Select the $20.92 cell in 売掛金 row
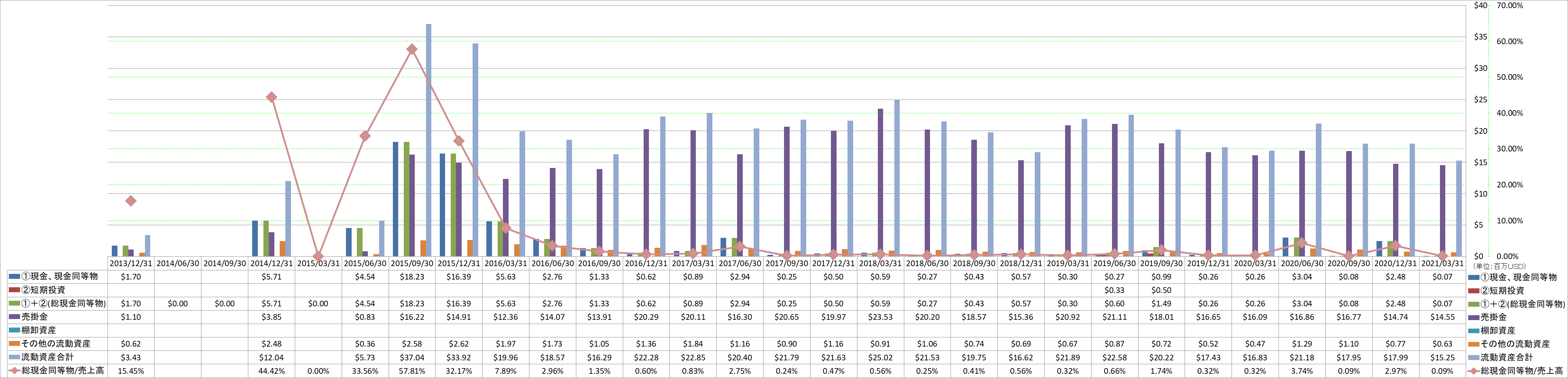Viewport: 1568px width, 378px height. [x=1068, y=317]
